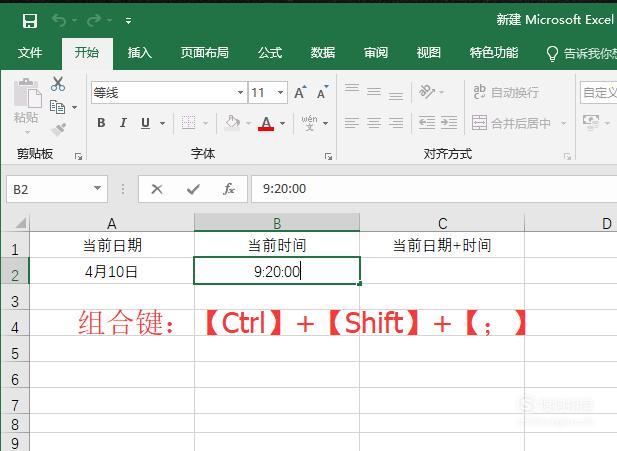Switch to the 插入 ribbon tab
The width and height of the screenshot is (617, 451).
(x=140, y=52)
